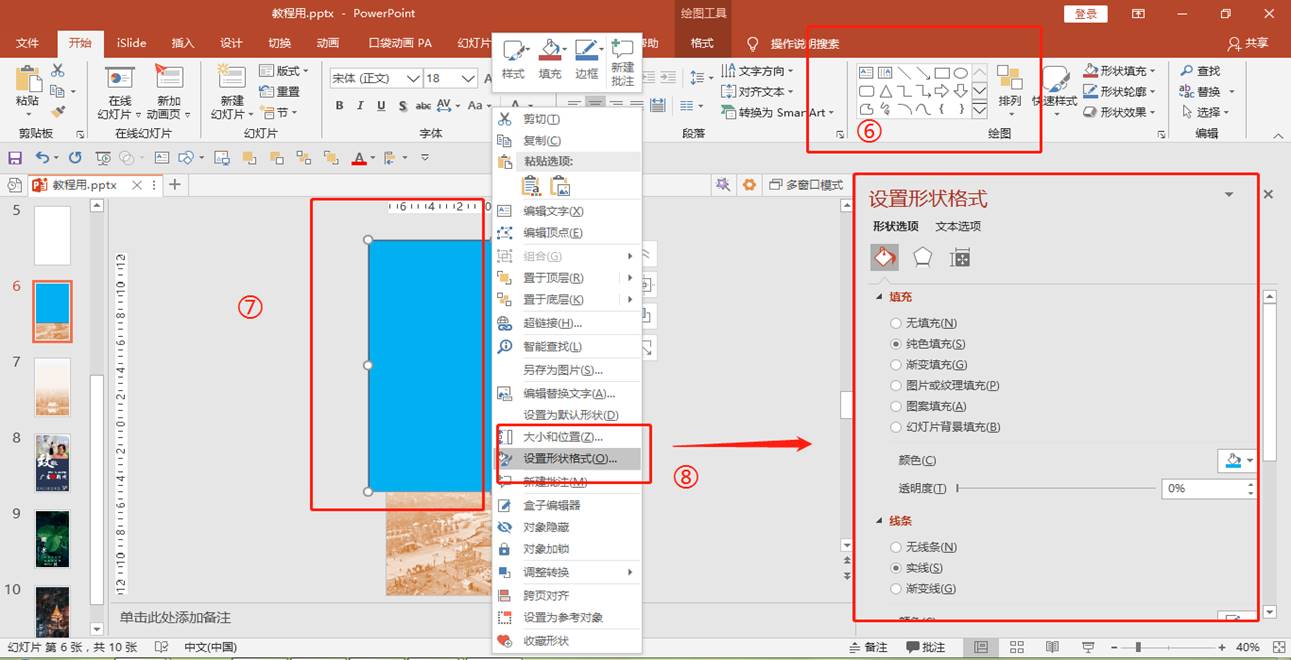Screen dimensions: 1291x660
Task: Click the 登录 login button
Action: (x=1086, y=14)
